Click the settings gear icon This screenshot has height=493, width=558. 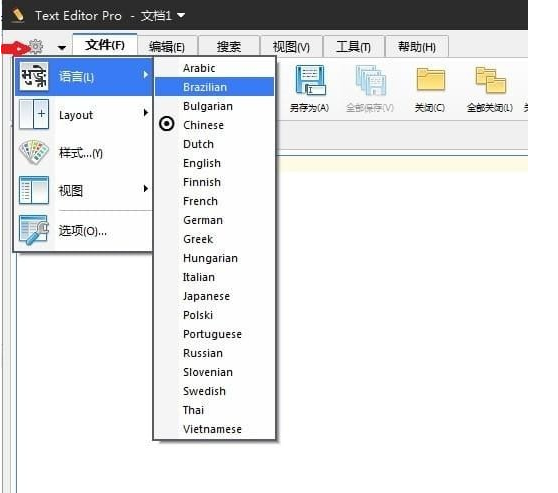click(36, 46)
